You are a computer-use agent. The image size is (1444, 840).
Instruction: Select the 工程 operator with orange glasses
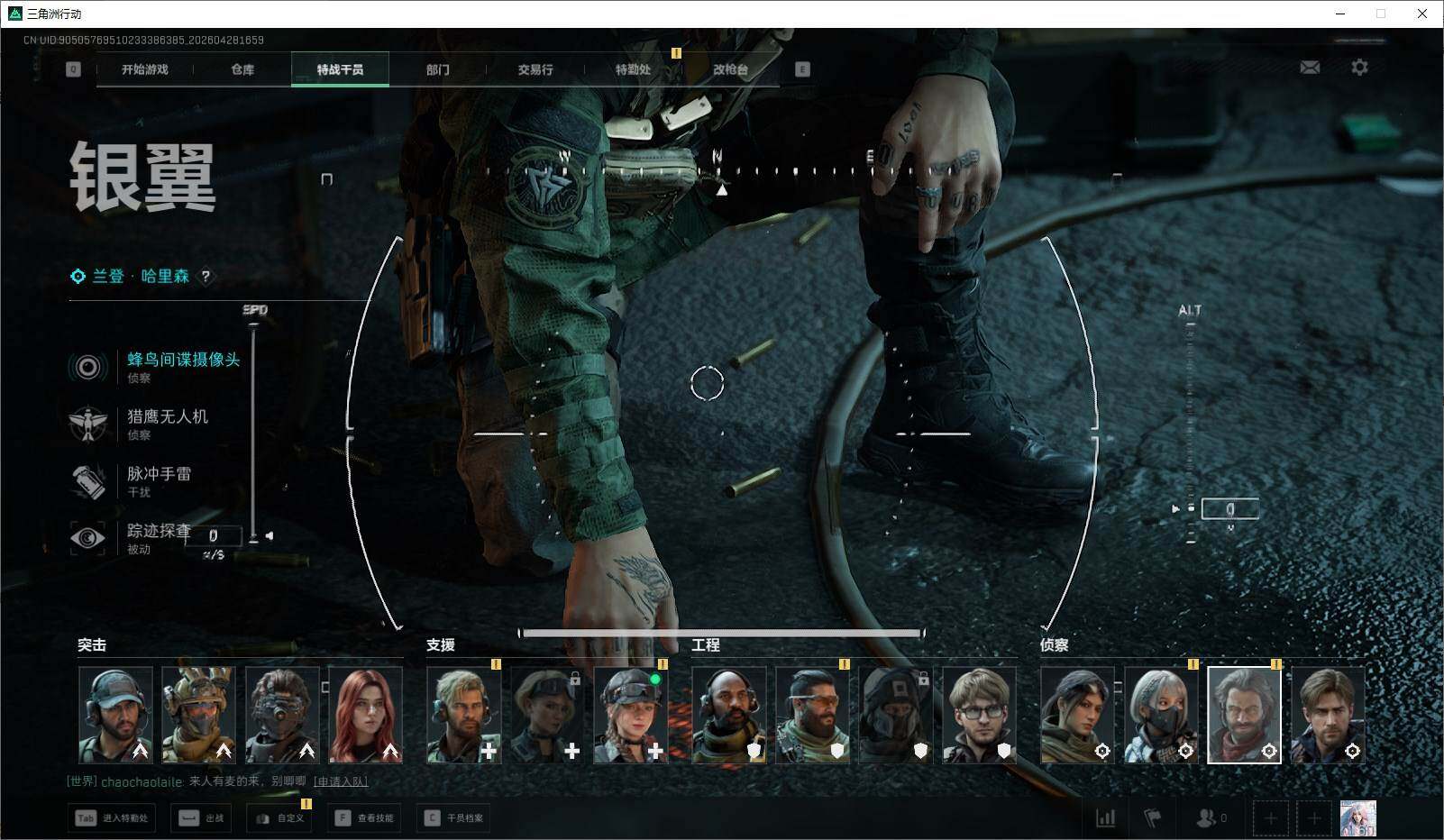tap(812, 715)
